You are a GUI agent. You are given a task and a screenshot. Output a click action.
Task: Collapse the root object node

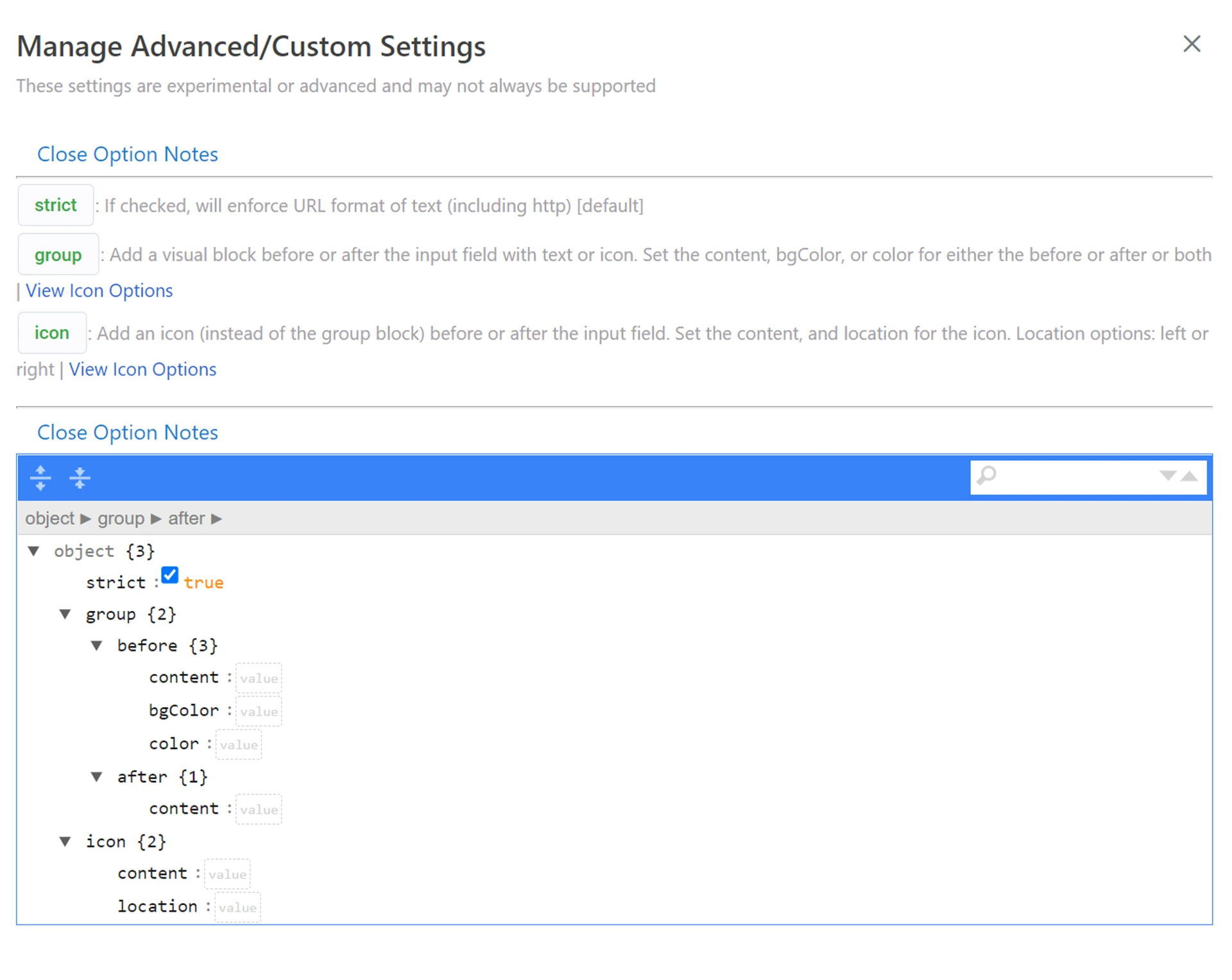[34, 551]
